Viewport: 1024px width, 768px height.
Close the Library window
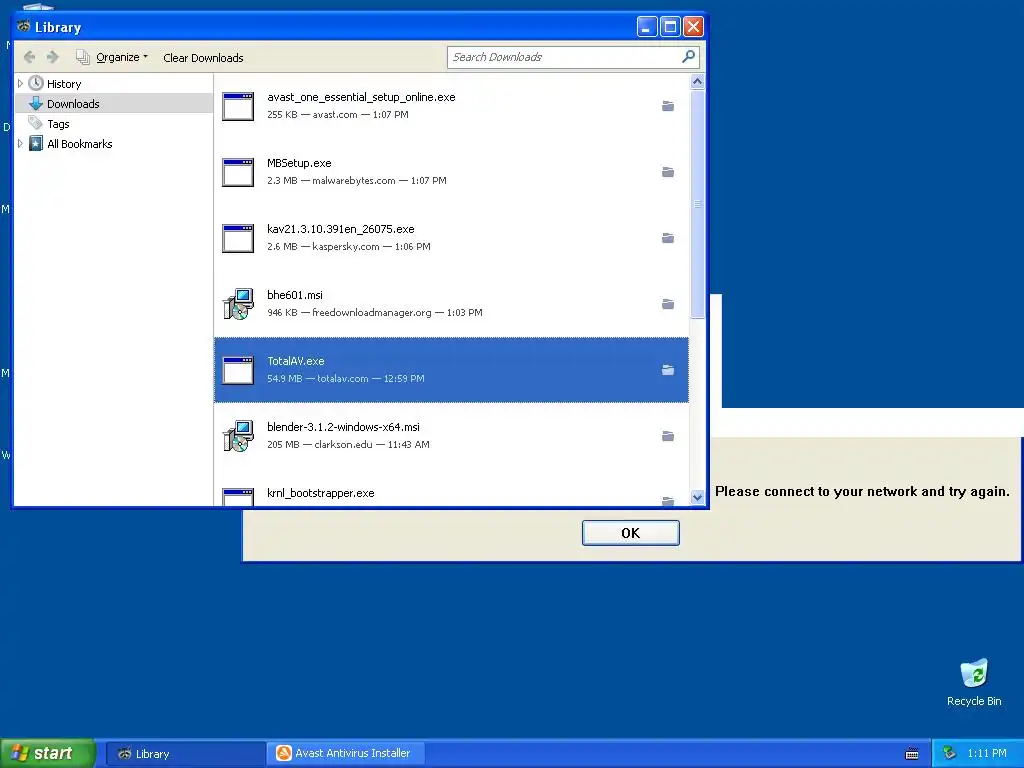tap(693, 27)
